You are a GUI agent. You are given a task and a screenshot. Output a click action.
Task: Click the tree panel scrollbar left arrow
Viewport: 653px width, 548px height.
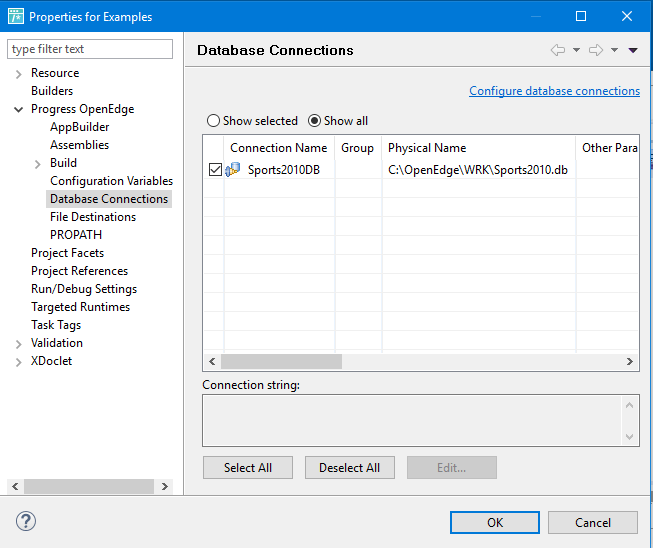tap(15, 486)
